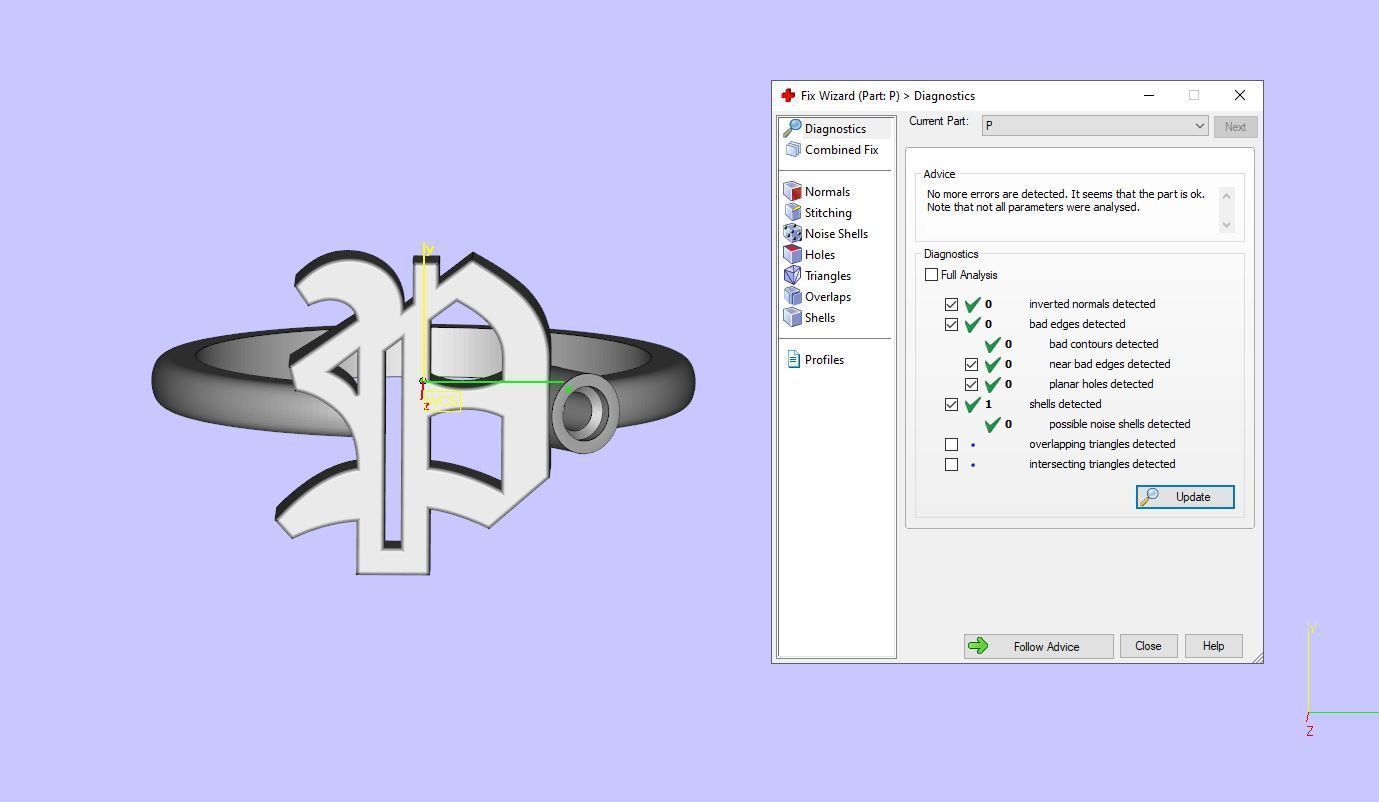1379x802 pixels.
Task: Uncheck planar holes detected checkbox
Action: (972, 384)
